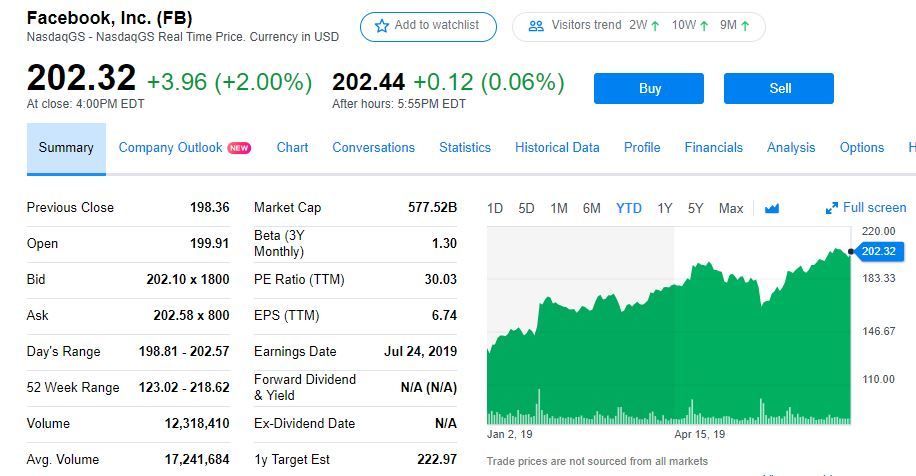Click the Jan 2, 19 axis label

[x=509, y=435]
